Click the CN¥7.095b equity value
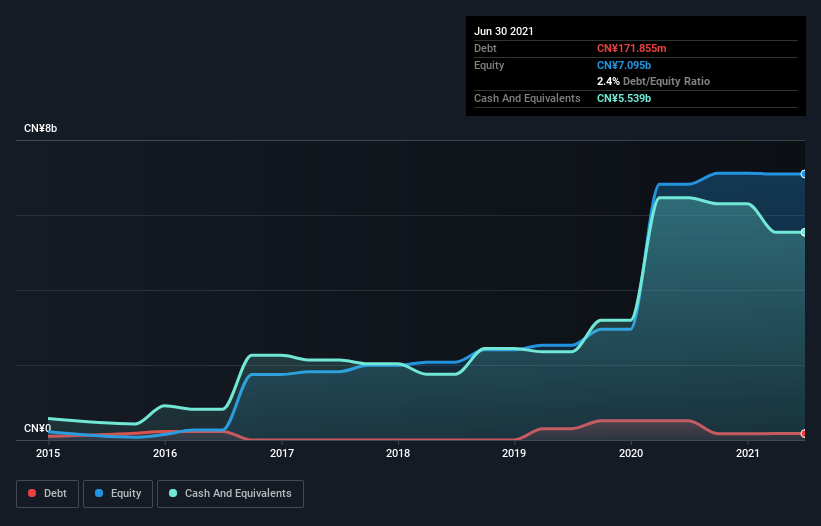 click(x=624, y=65)
